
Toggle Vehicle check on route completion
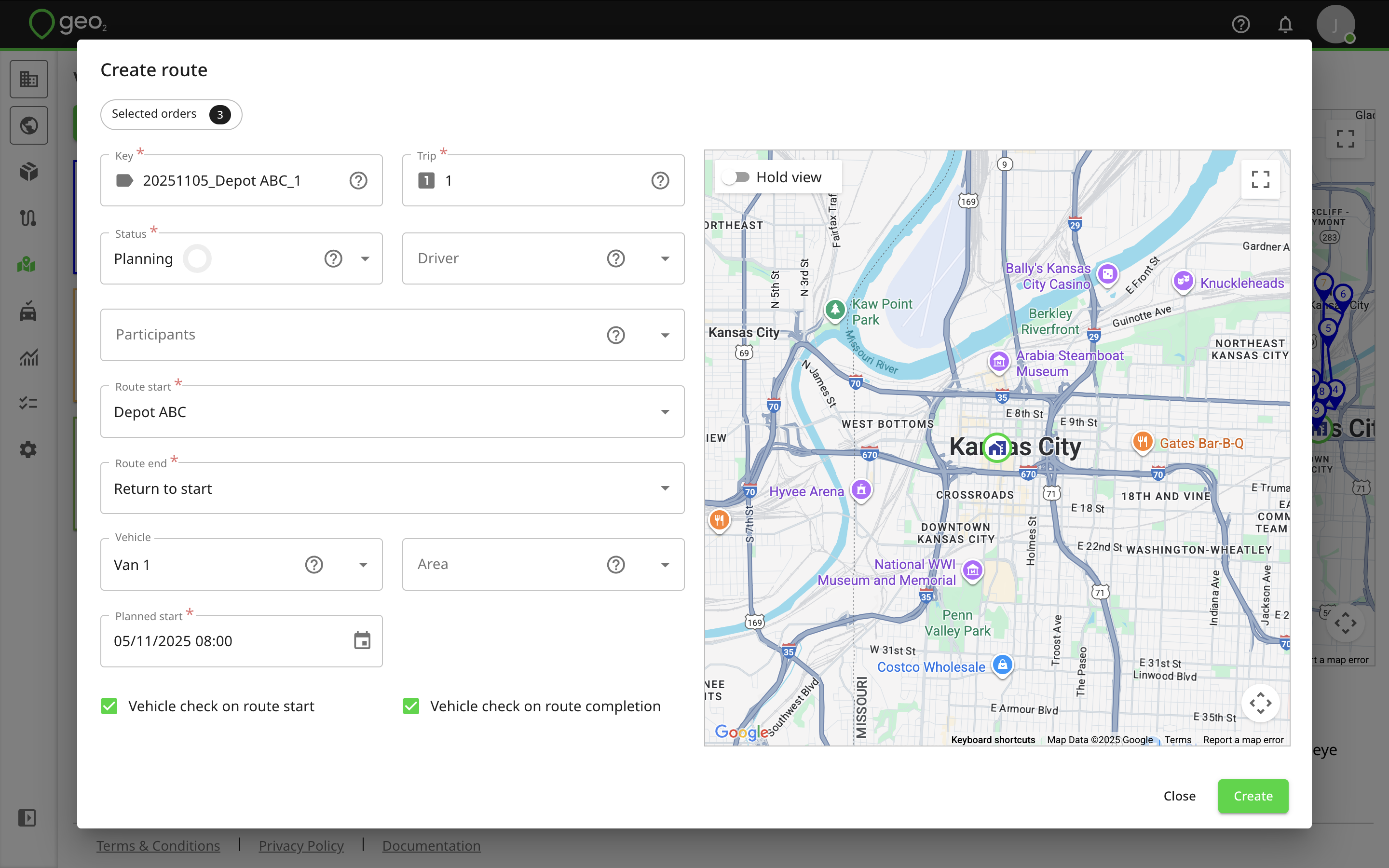point(411,706)
